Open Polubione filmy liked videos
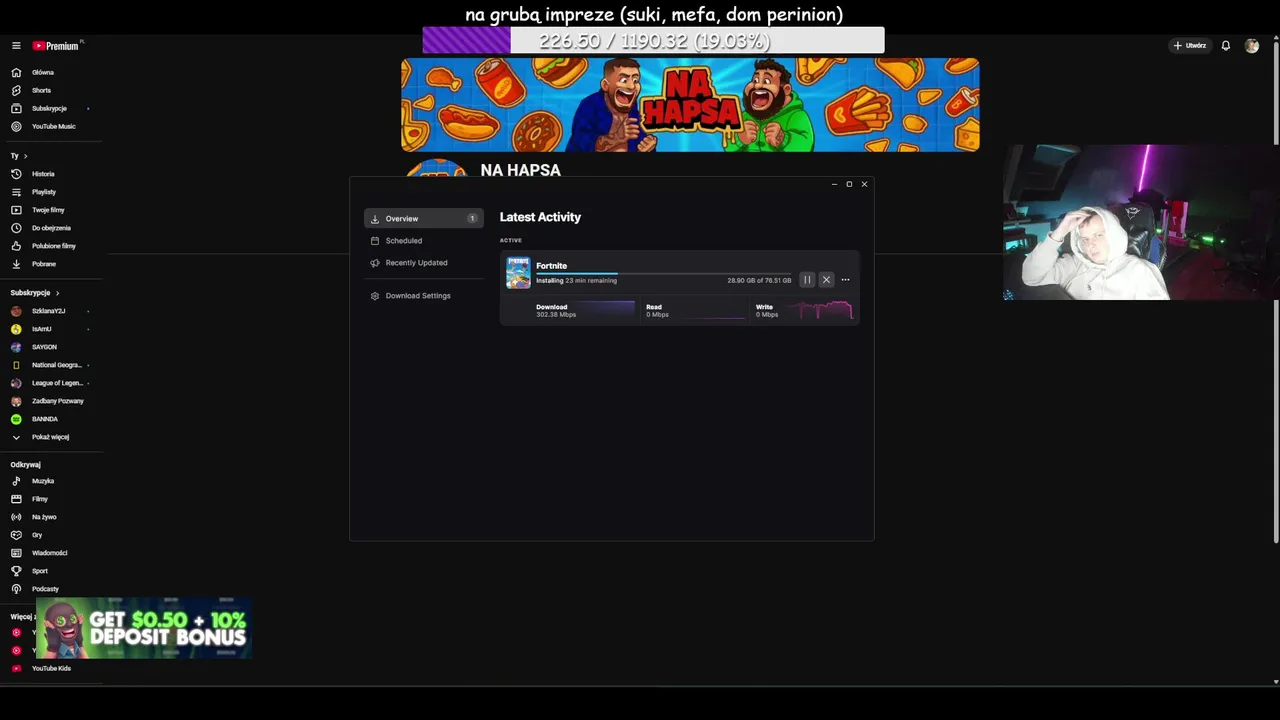The height and width of the screenshot is (720, 1280). pyautogui.click(x=52, y=246)
